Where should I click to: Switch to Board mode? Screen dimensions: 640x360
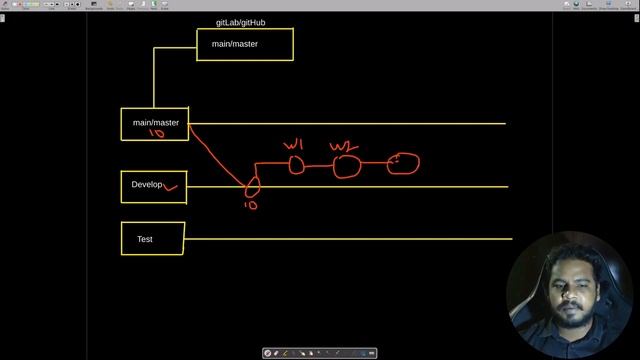[567, 5]
